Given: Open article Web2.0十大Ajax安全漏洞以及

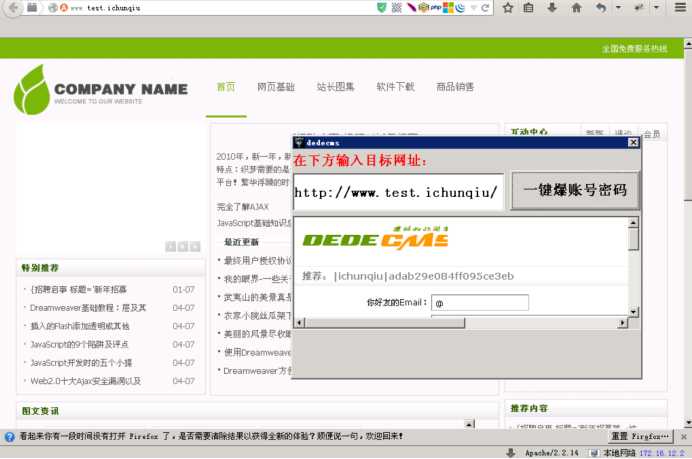Looking at the screenshot, I should click(85, 381).
